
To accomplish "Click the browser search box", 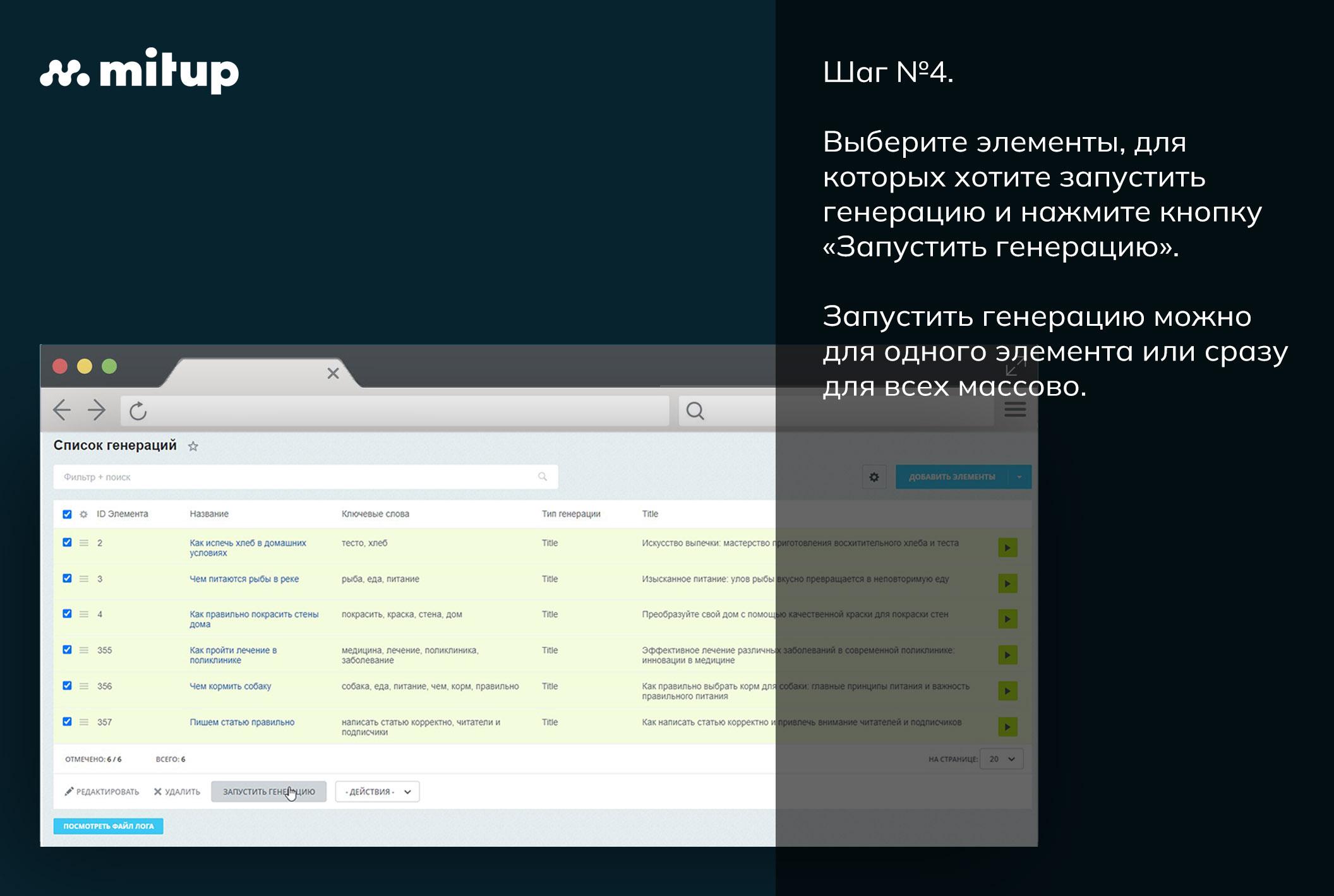I will [836, 411].
